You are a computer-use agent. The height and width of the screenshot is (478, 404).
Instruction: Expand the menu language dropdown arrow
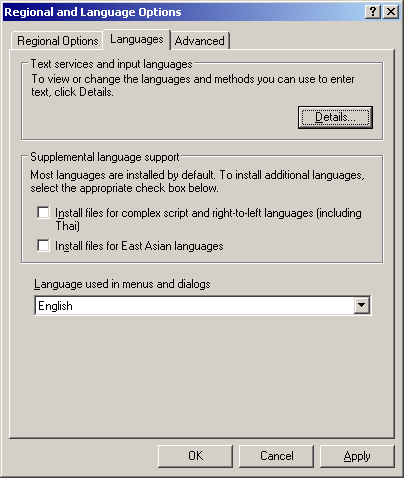click(362, 305)
